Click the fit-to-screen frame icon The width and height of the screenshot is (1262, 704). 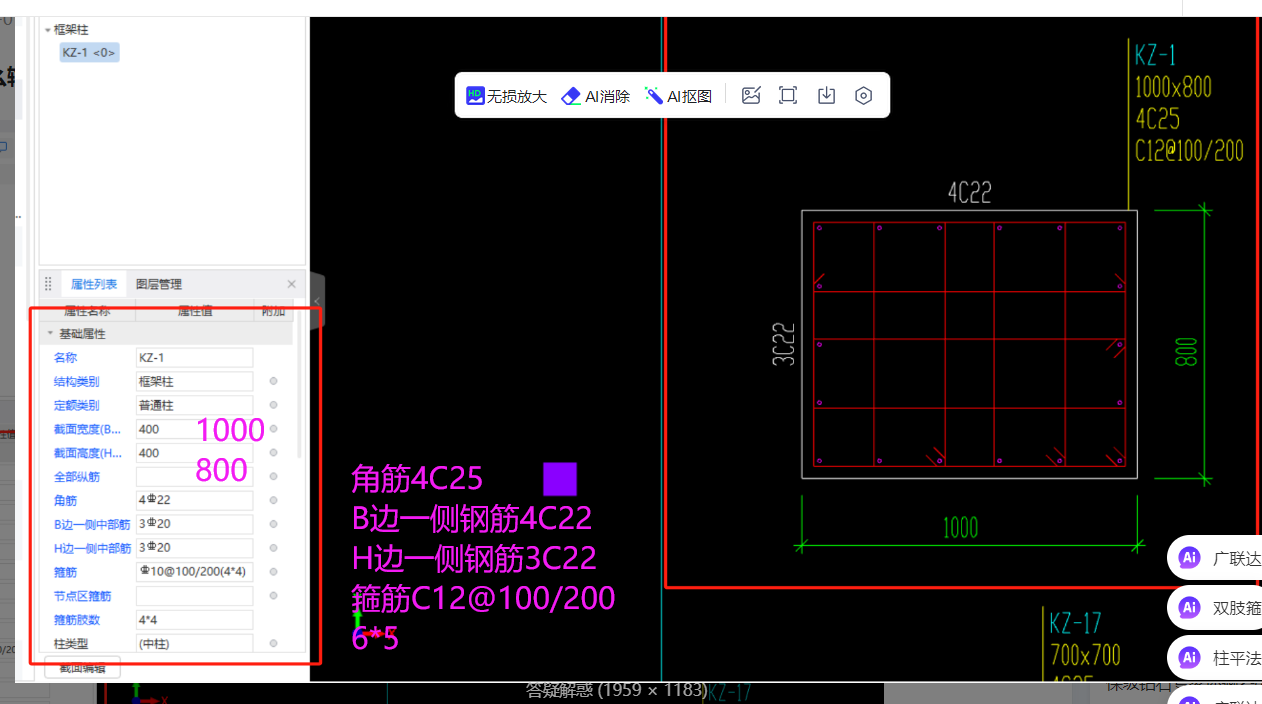pos(788,96)
